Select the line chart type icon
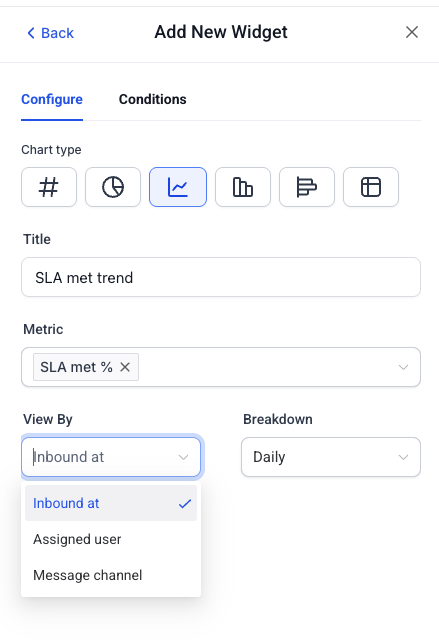 tap(178, 187)
